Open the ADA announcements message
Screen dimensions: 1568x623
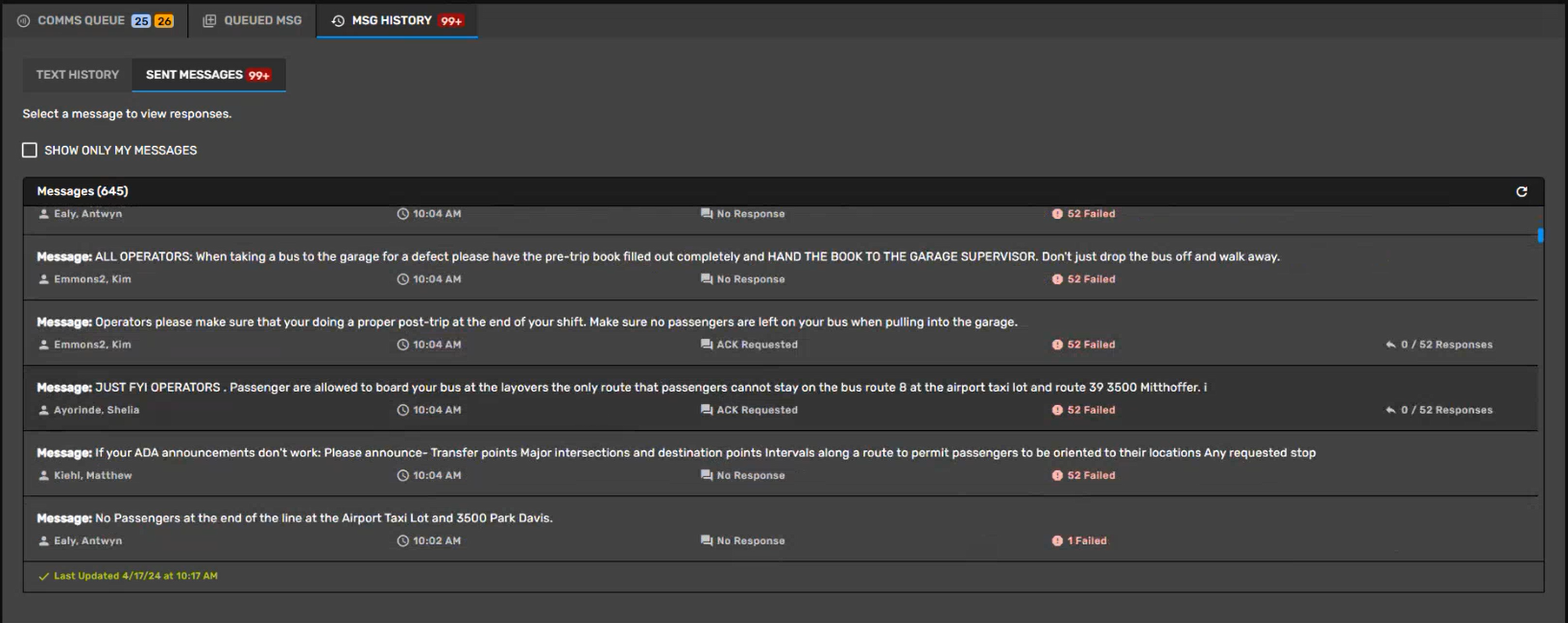[704, 452]
